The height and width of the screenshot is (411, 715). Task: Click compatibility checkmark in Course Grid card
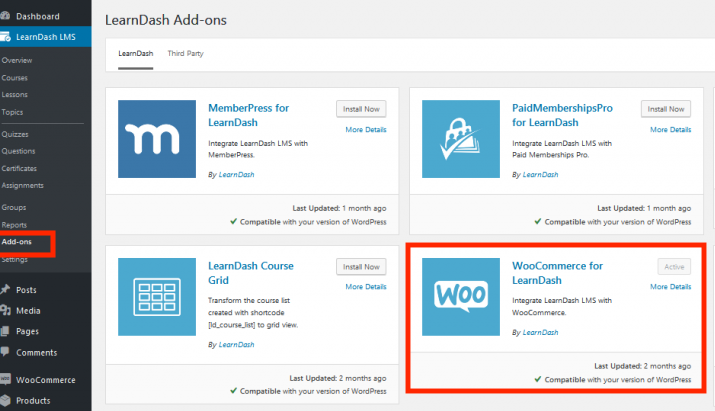click(233, 390)
